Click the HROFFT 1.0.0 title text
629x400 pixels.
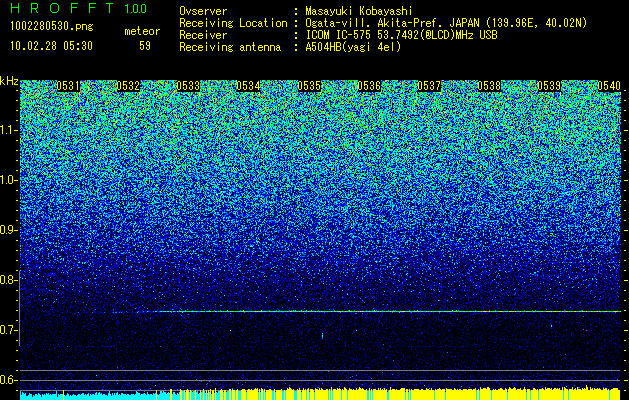tap(78, 8)
